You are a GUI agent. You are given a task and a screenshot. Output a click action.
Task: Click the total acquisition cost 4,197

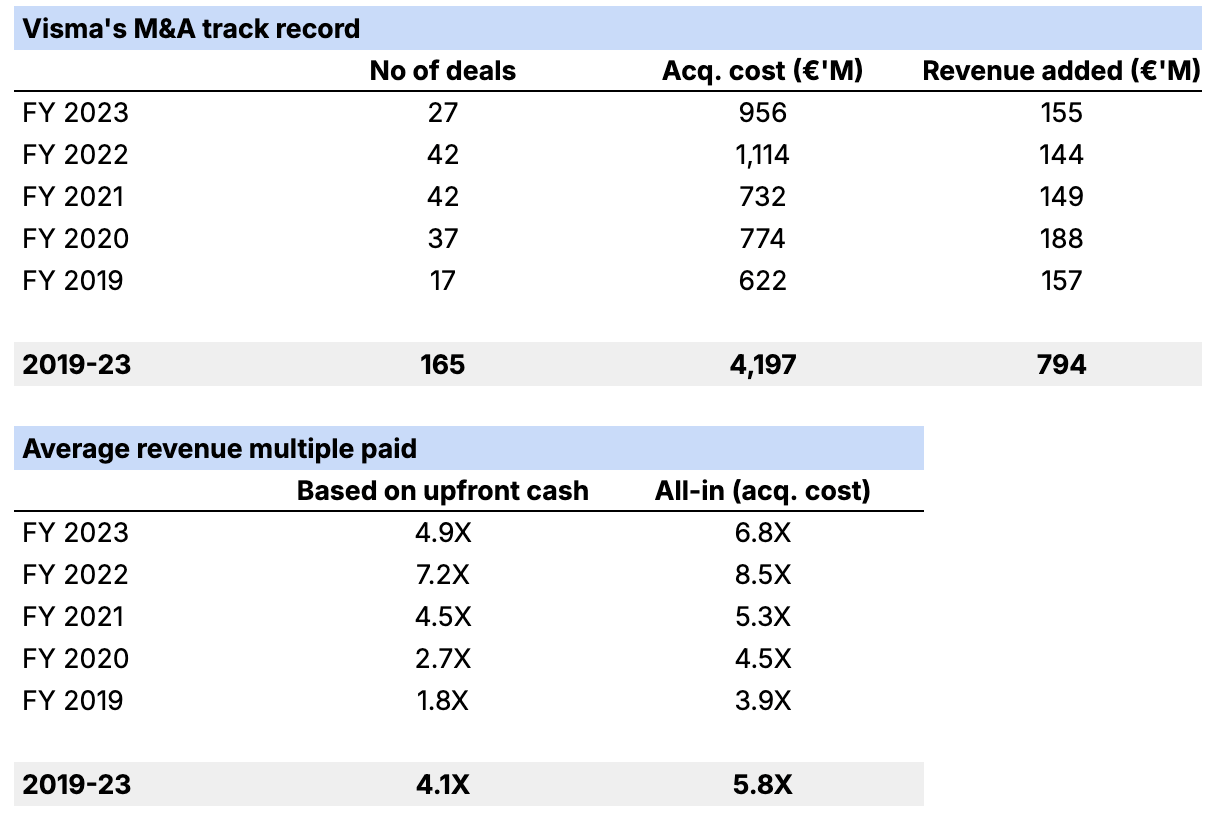click(x=763, y=364)
